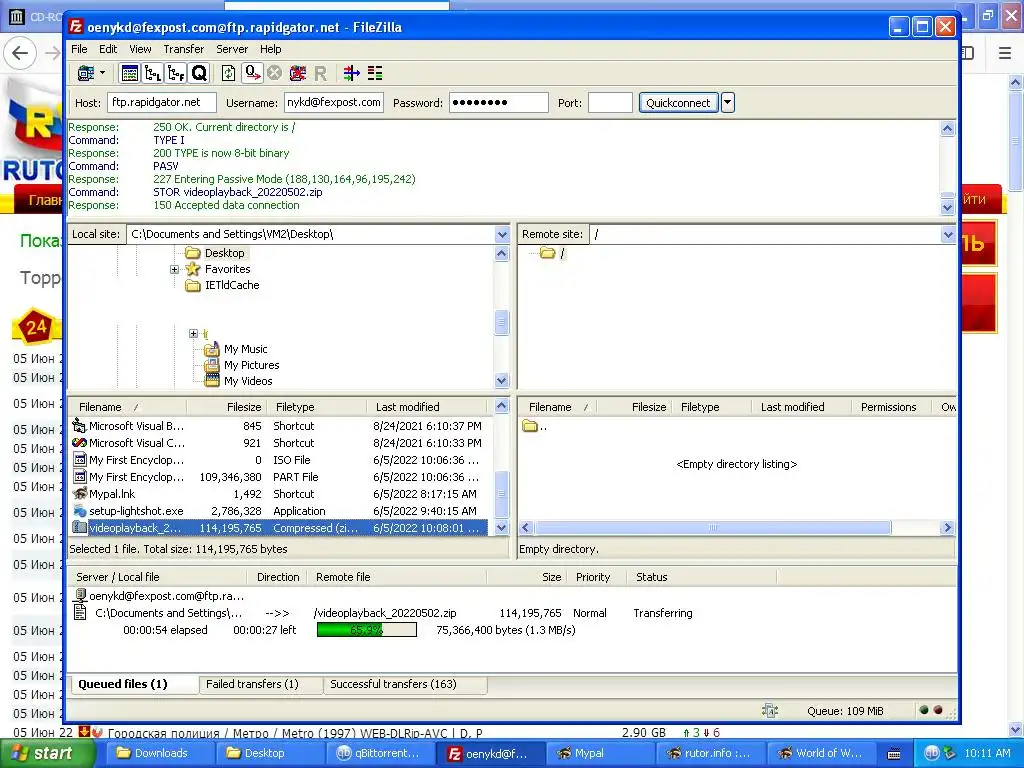Switch to qBittorrent in the taskbar

pos(380,753)
